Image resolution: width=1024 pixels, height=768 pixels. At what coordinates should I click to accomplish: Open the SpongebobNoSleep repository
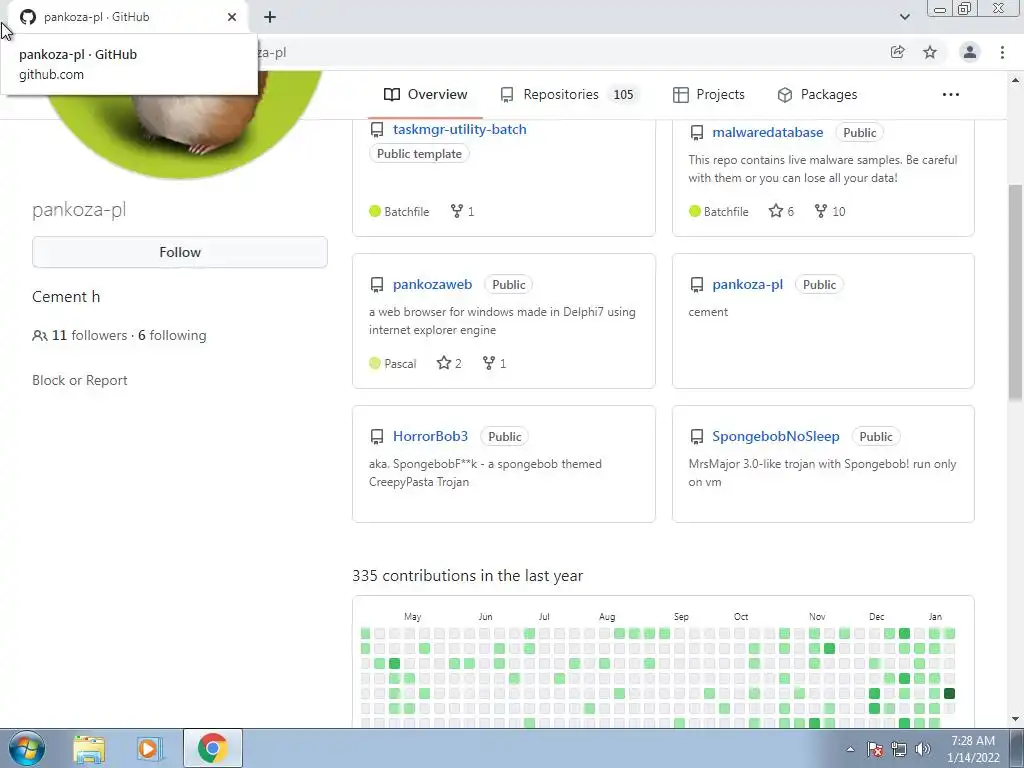tap(776, 436)
